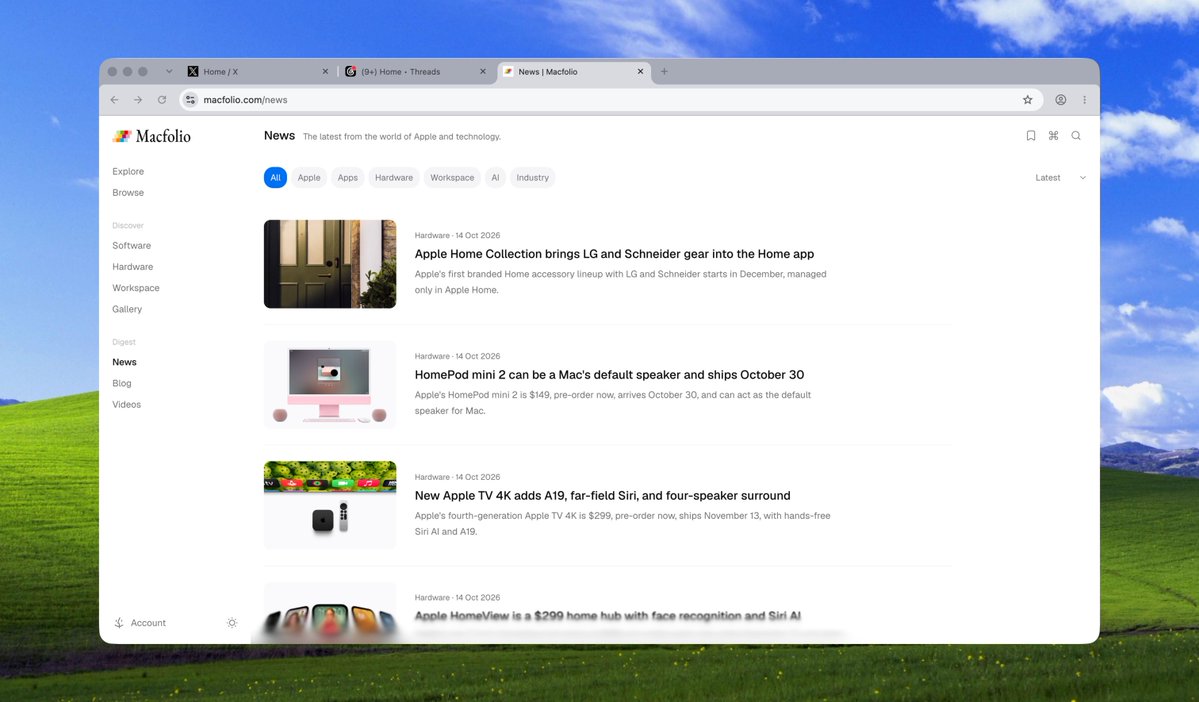Filter news by Workspace chip
Viewport: 1199px width, 702px height.
click(452, 177)
